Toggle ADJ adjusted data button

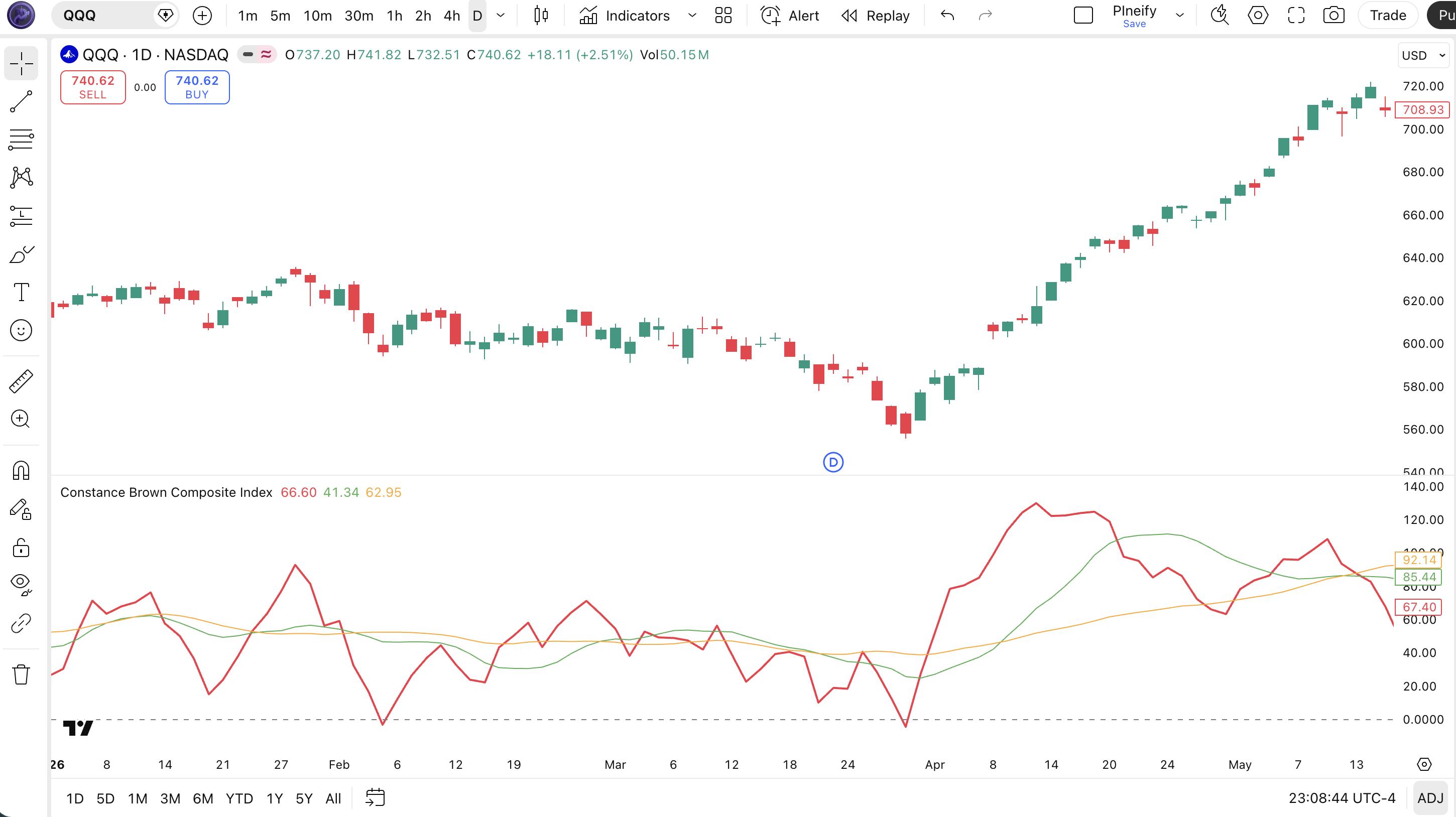click(1430, 798)
